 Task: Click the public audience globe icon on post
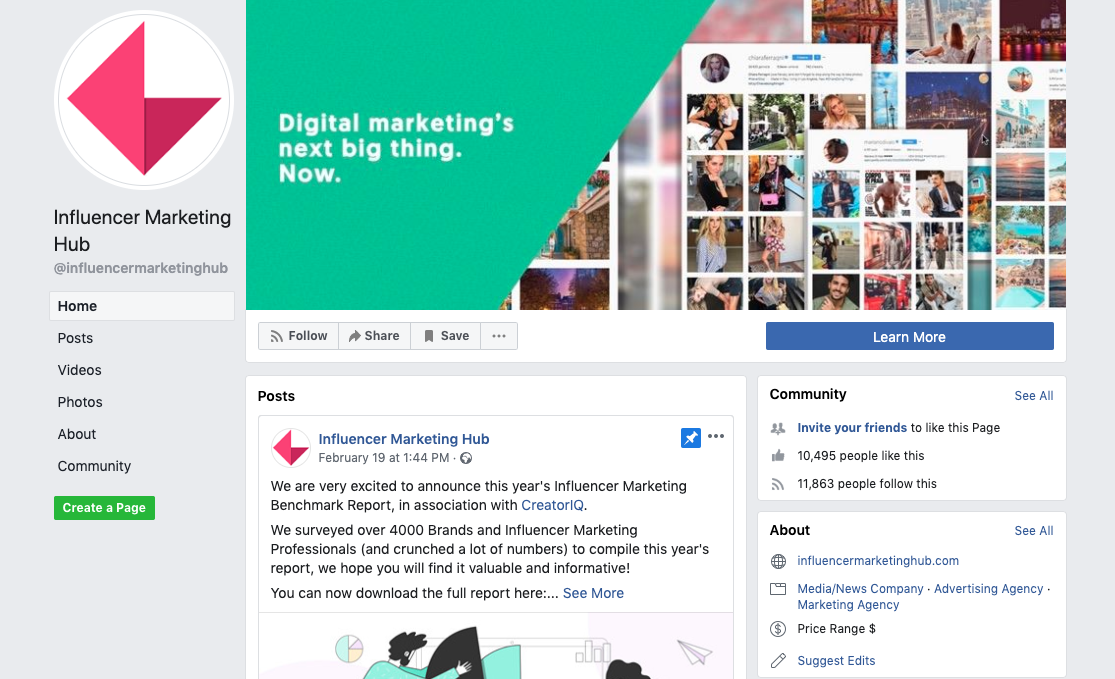[466, 458]
